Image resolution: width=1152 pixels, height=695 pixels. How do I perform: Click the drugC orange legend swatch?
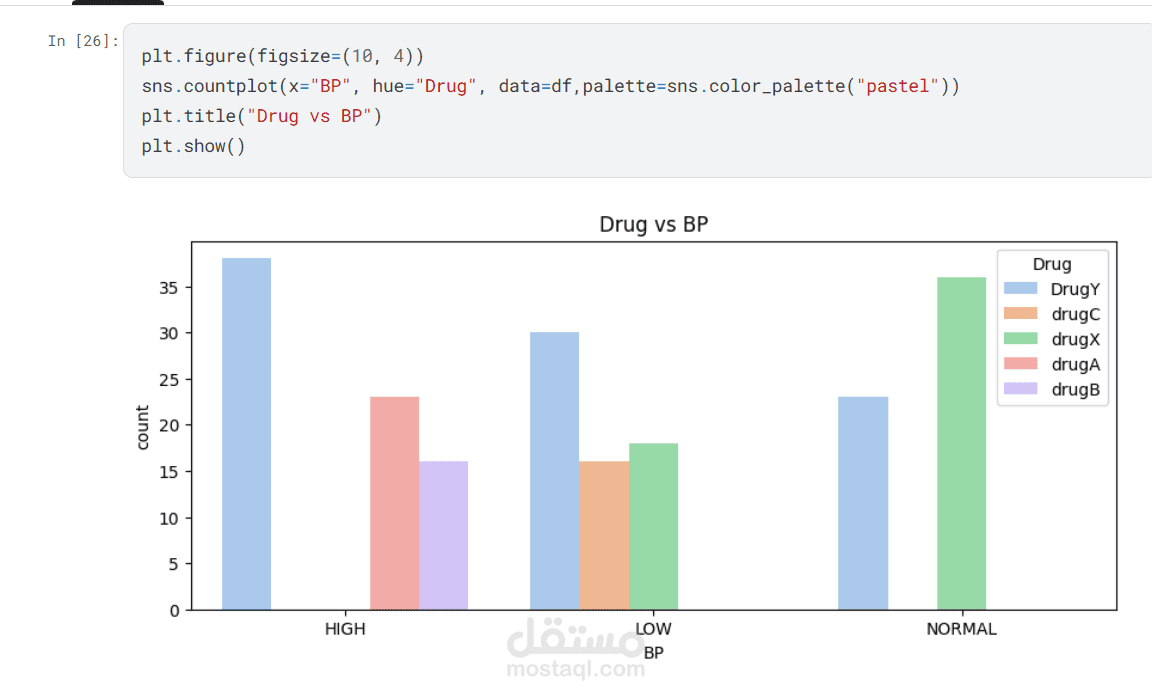pos(1021,314)
